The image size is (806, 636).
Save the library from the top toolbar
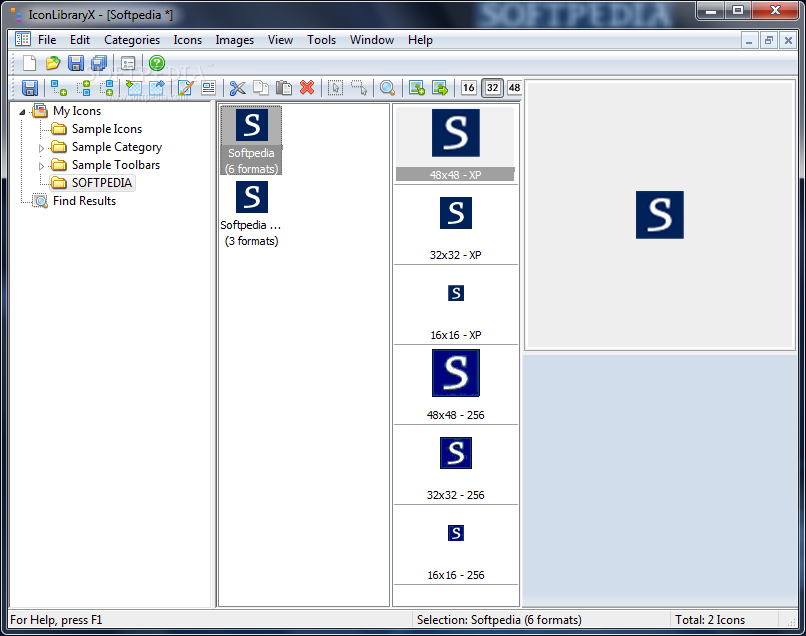[76, 63]
